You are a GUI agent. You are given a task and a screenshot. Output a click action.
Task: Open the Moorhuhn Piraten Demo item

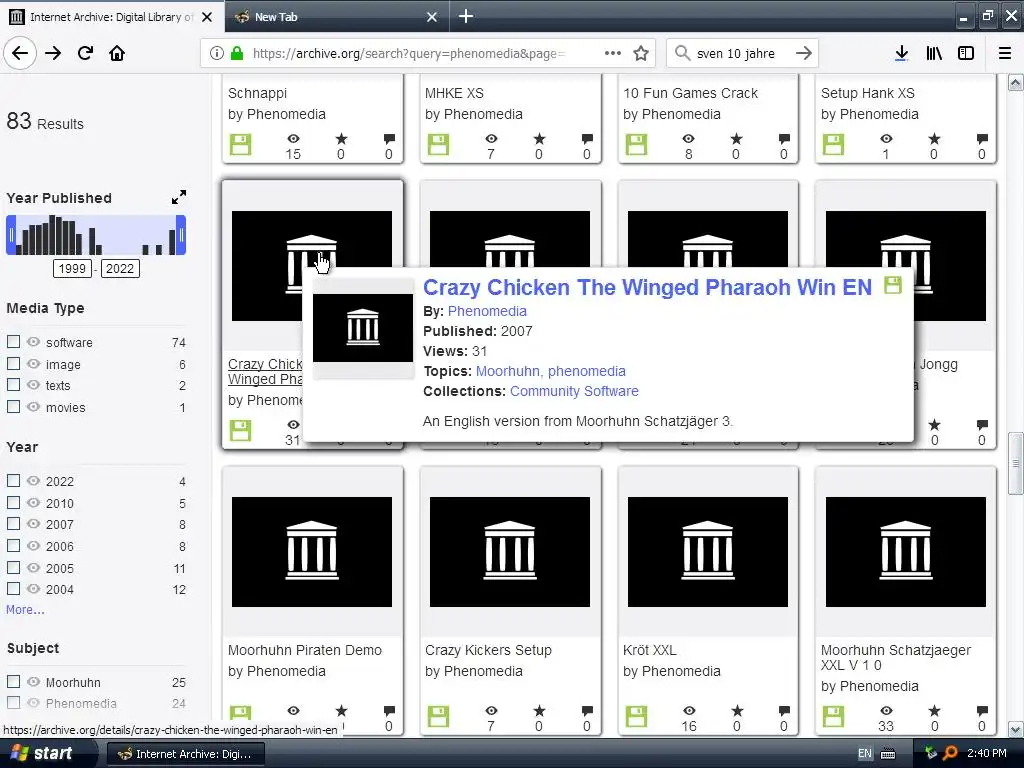[305, 650]
